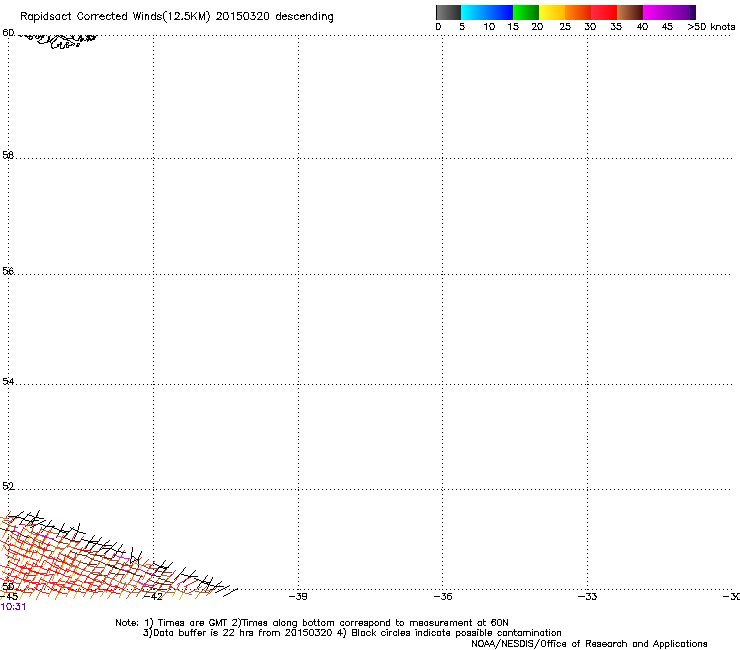Select the green 15-20 knots color band
Screen dimensions: 740x650
tap(525, 12)
